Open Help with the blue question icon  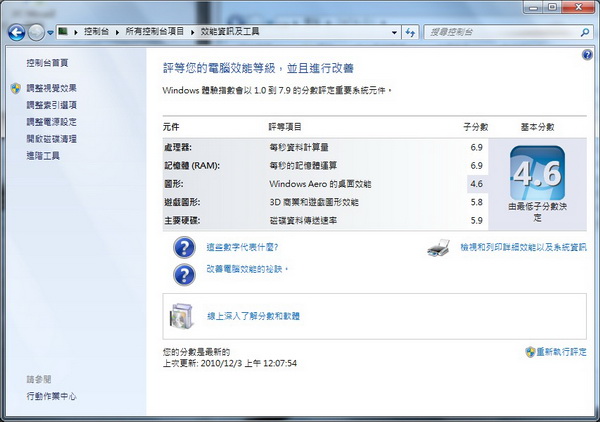pos(587,55)
